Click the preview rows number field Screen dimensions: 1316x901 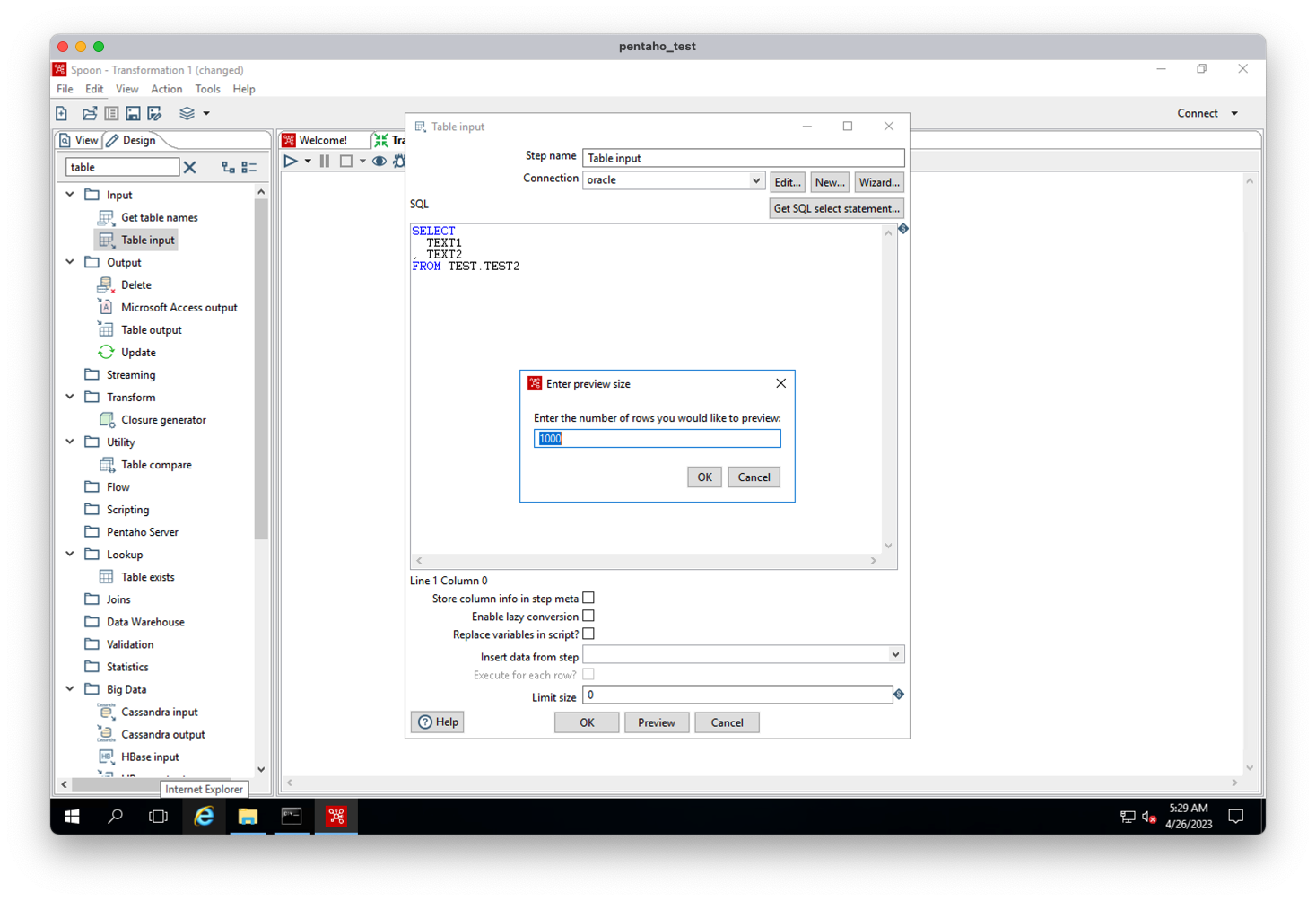coord(657,438)
